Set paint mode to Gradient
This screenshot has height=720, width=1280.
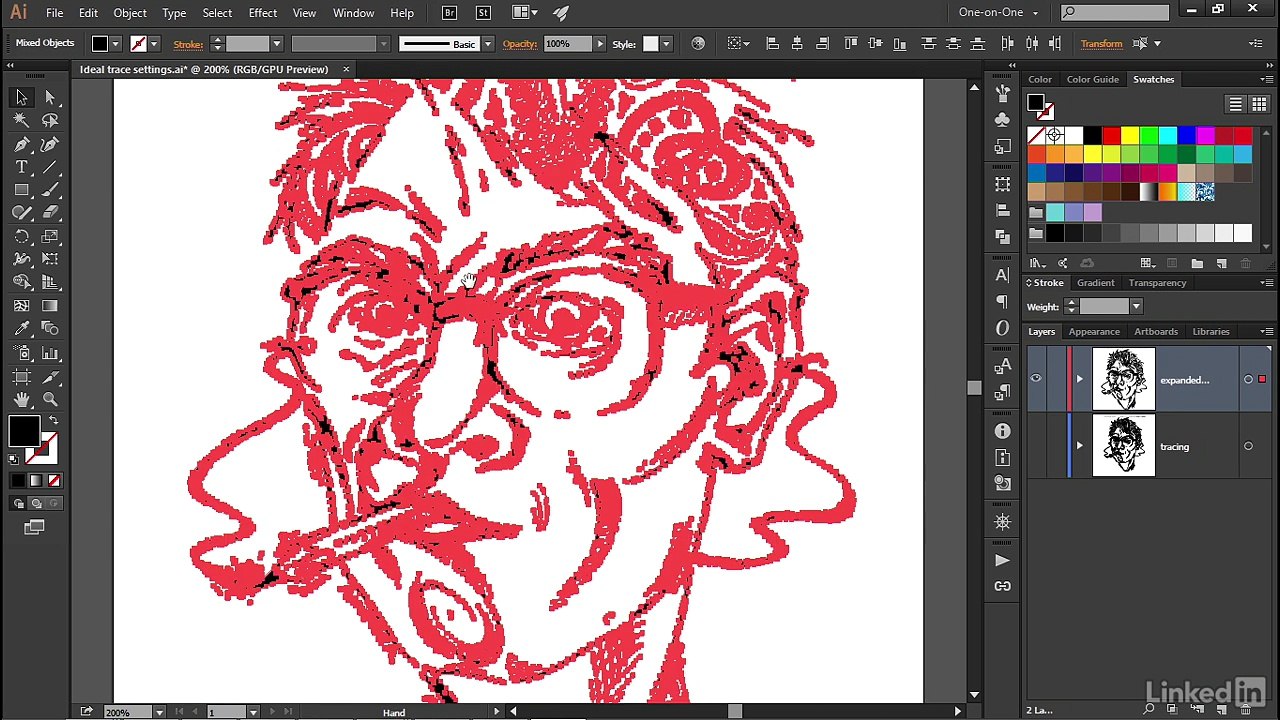pyautogui.click(x=36, y=481)
